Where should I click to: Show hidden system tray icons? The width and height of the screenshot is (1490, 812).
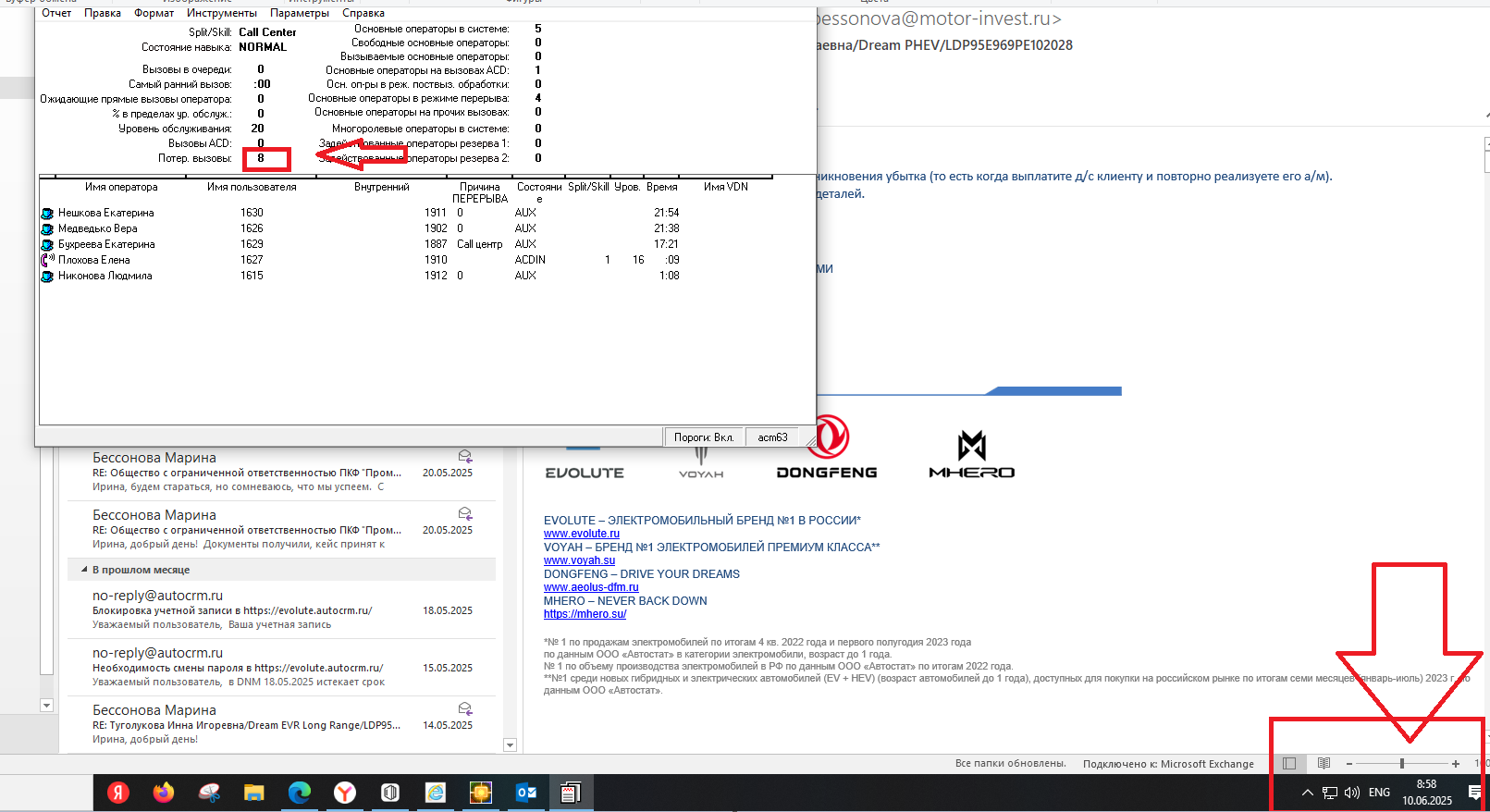[x=1307, y=793]
